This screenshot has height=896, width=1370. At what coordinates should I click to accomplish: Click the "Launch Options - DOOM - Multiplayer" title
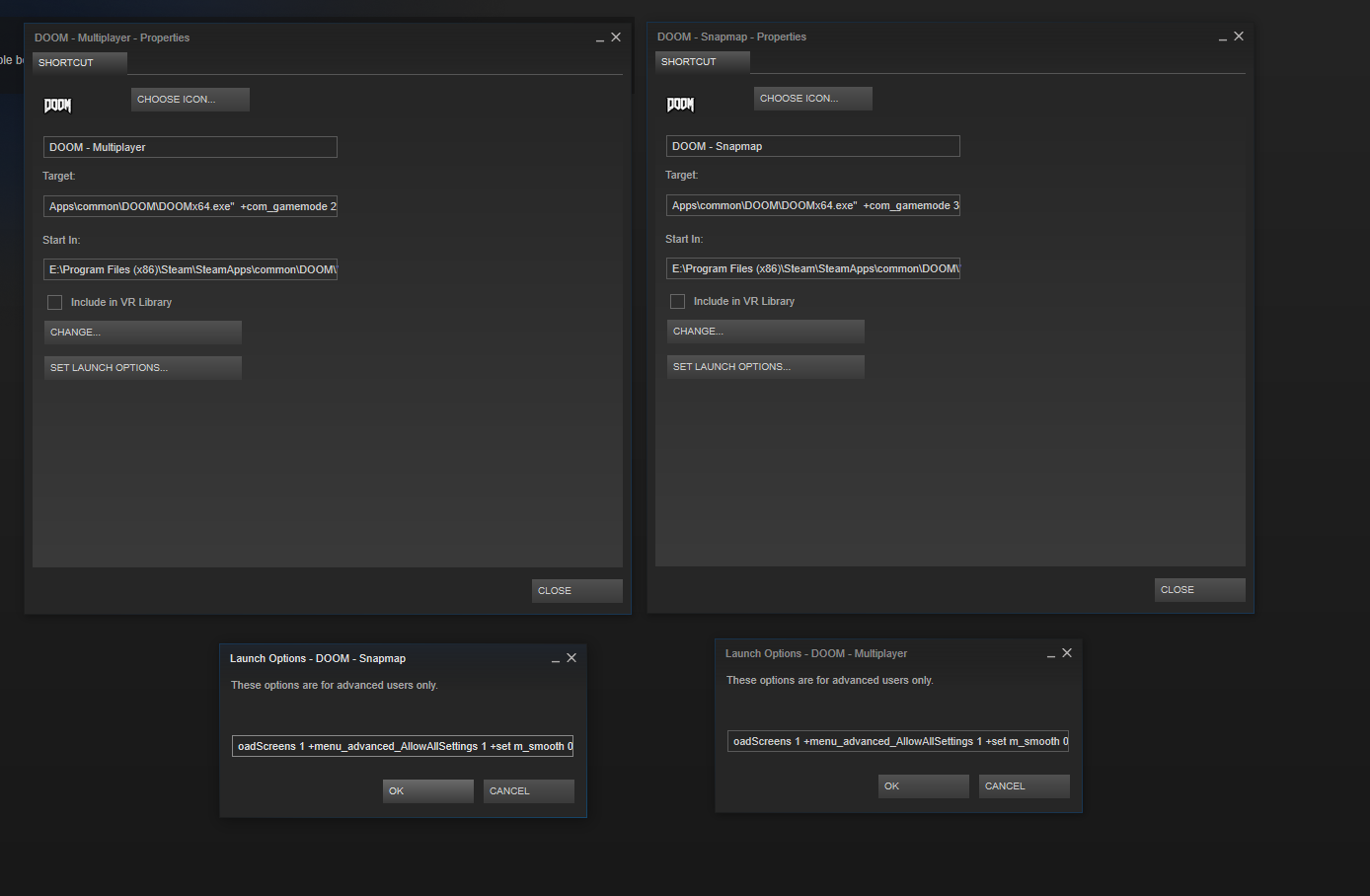tap(816, 654)
